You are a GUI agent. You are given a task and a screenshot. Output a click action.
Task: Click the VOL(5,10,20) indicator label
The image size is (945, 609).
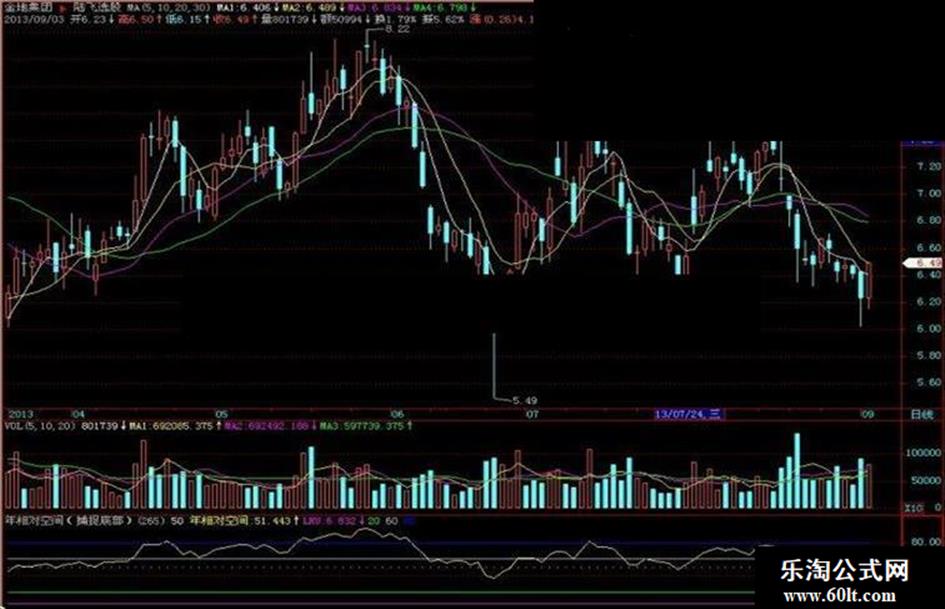tap(40, 426)
